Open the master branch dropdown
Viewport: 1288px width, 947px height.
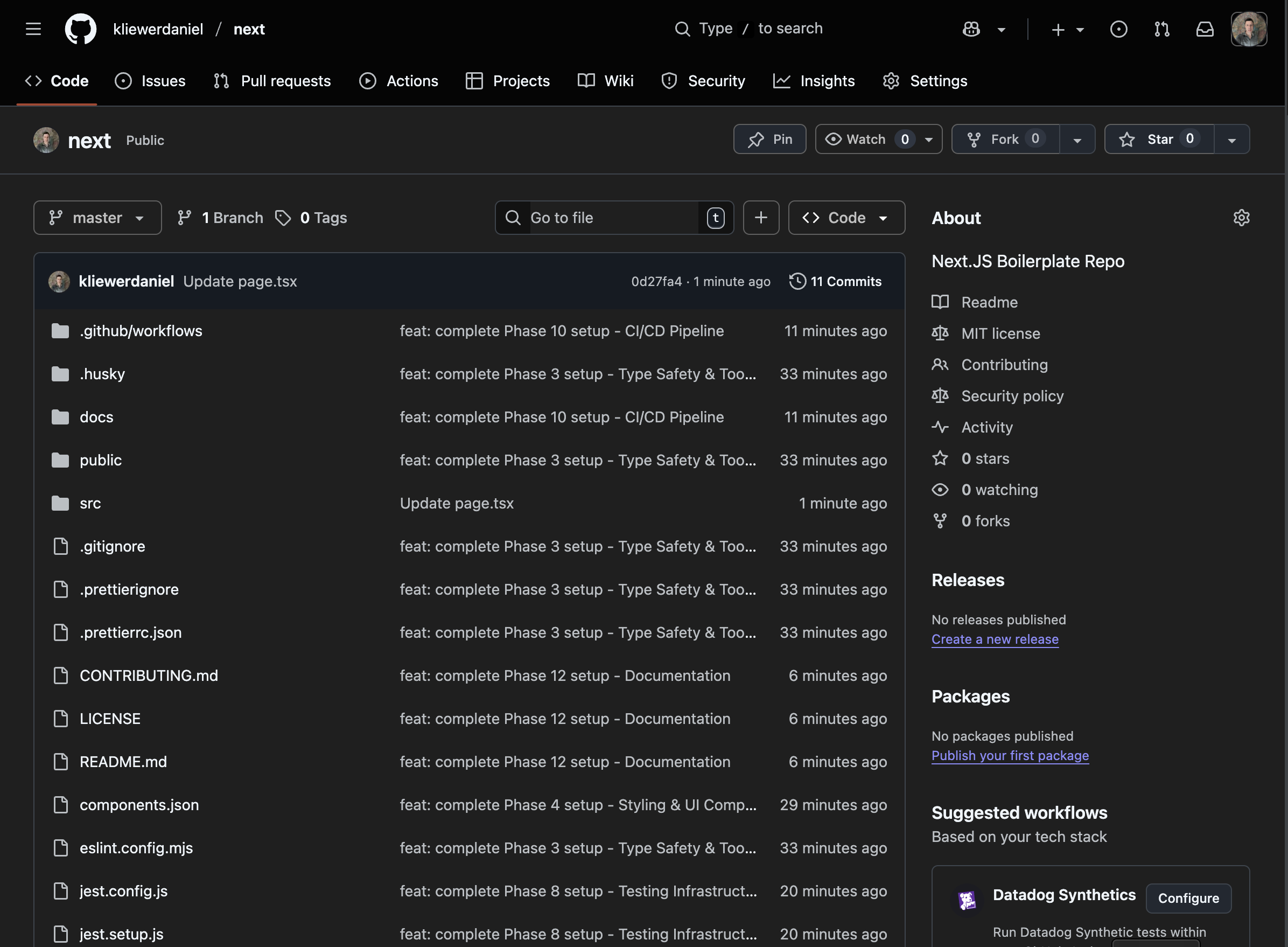point(97,218)
